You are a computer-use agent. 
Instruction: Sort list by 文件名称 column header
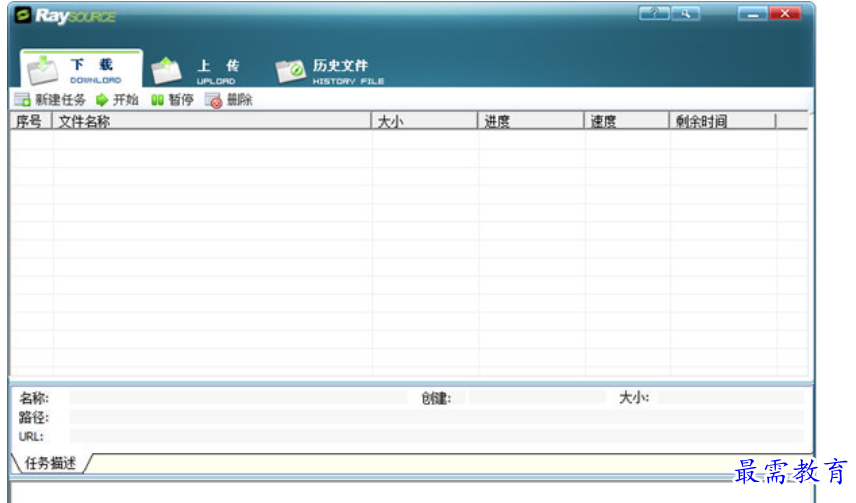[x=212, y=121]
